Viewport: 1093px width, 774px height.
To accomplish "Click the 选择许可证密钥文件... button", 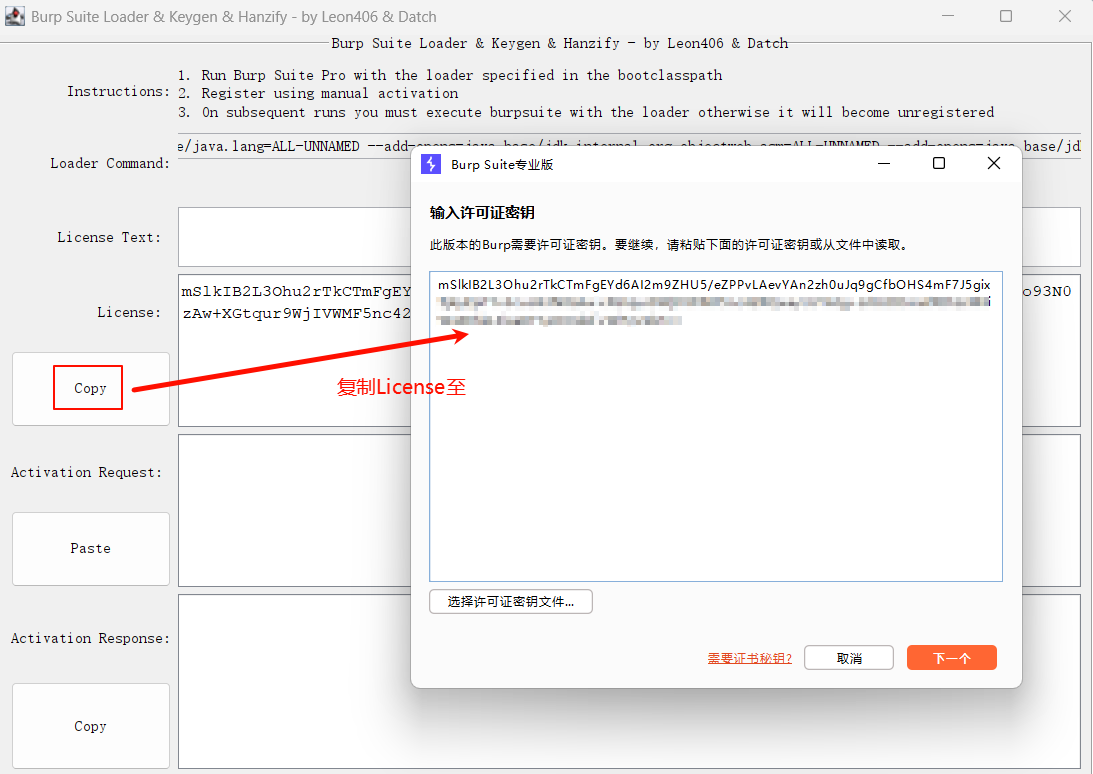I will 511,602.
